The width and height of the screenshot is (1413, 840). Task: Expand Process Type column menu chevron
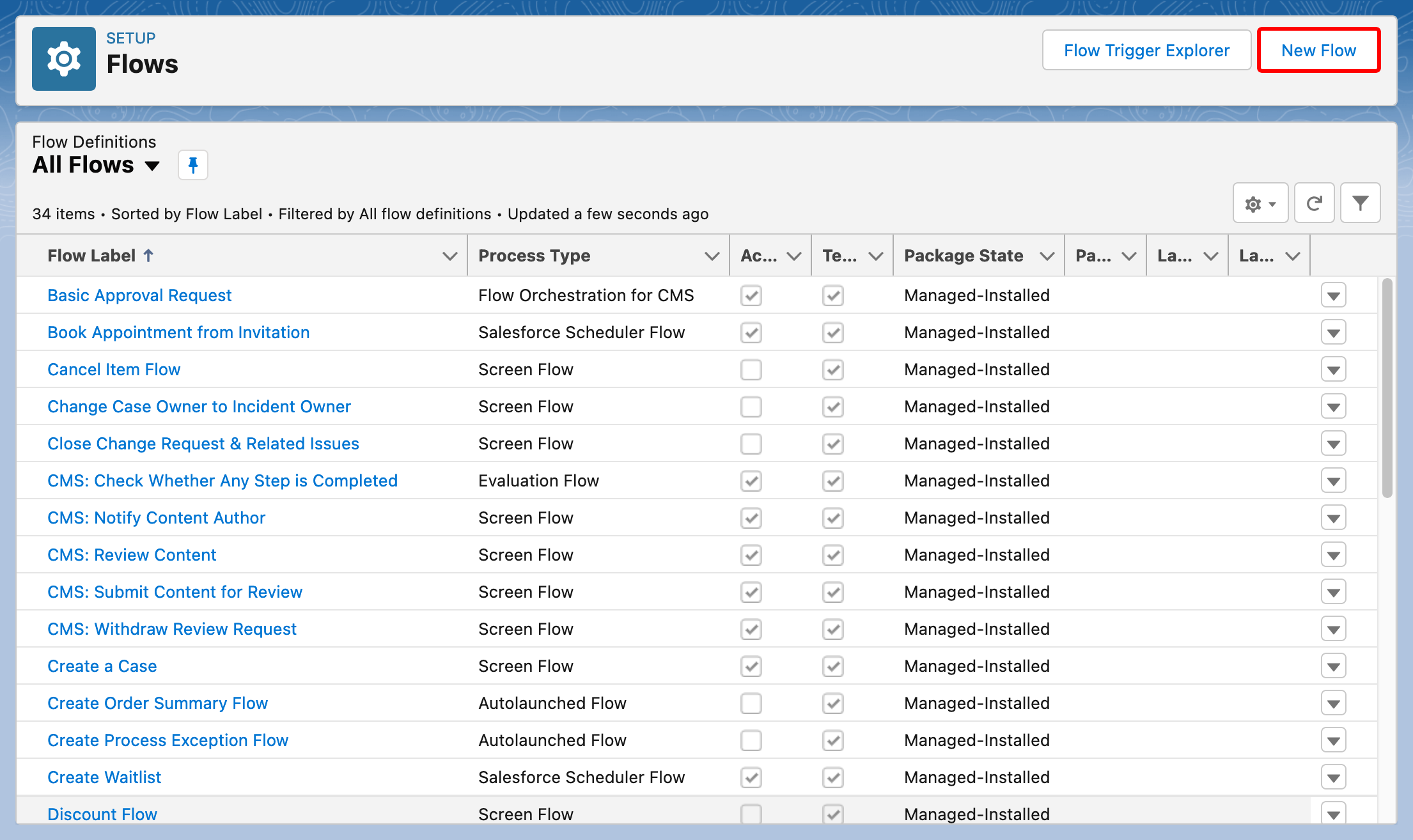point(712,256)
